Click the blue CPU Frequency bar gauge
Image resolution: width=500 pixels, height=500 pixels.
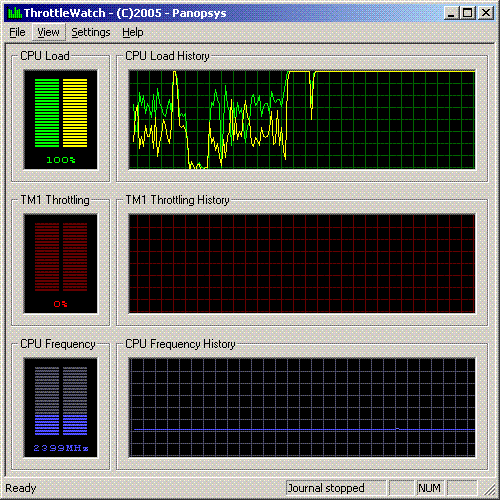pos(61,401)
